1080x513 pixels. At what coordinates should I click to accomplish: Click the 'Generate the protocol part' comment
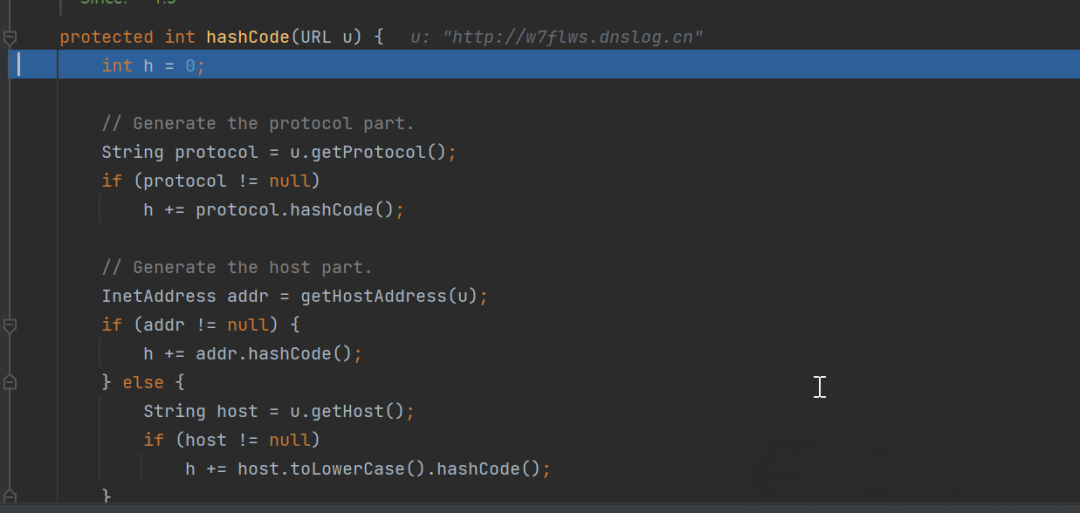[258, 123]
